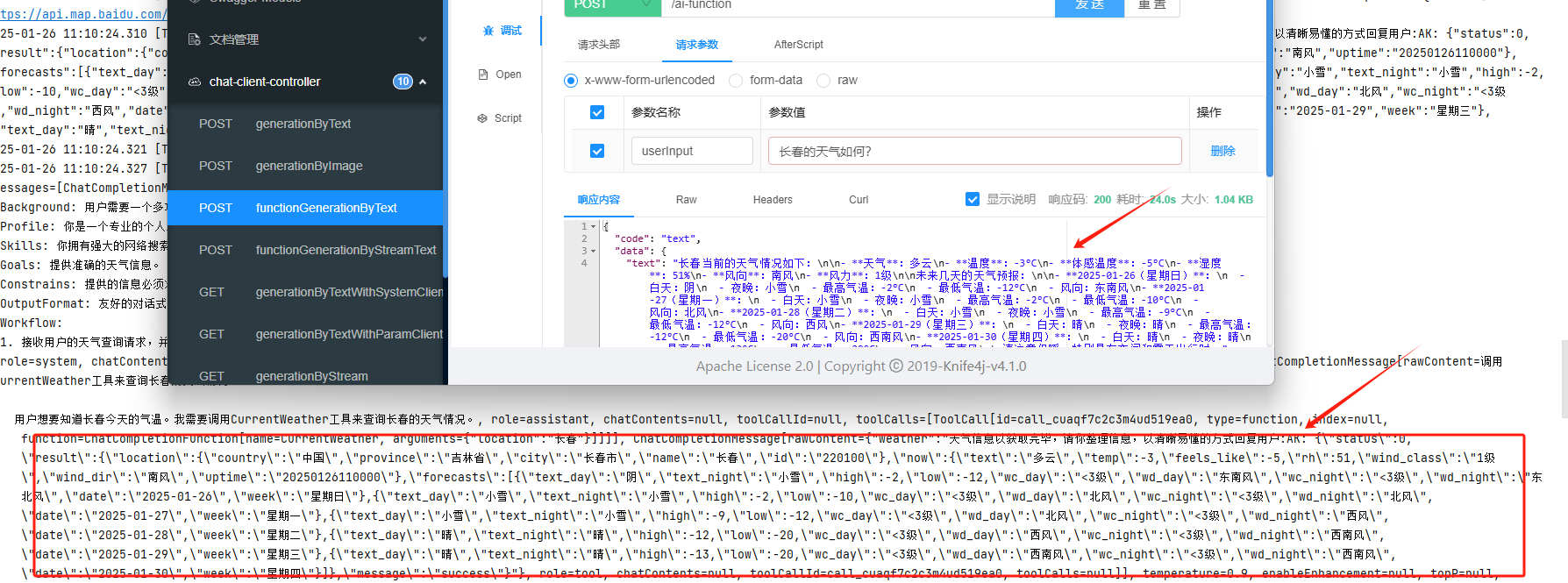Viewport: 1568px width, 583px height.
Task: Click the 重置 reset button
Action: click(x=1151, y=6)
